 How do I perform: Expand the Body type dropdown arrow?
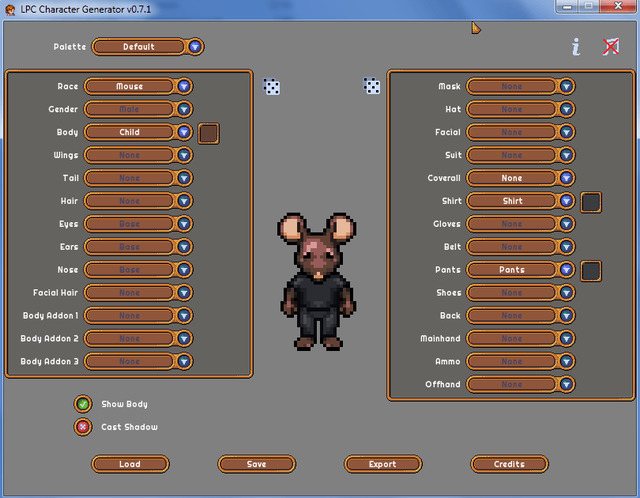184,132
